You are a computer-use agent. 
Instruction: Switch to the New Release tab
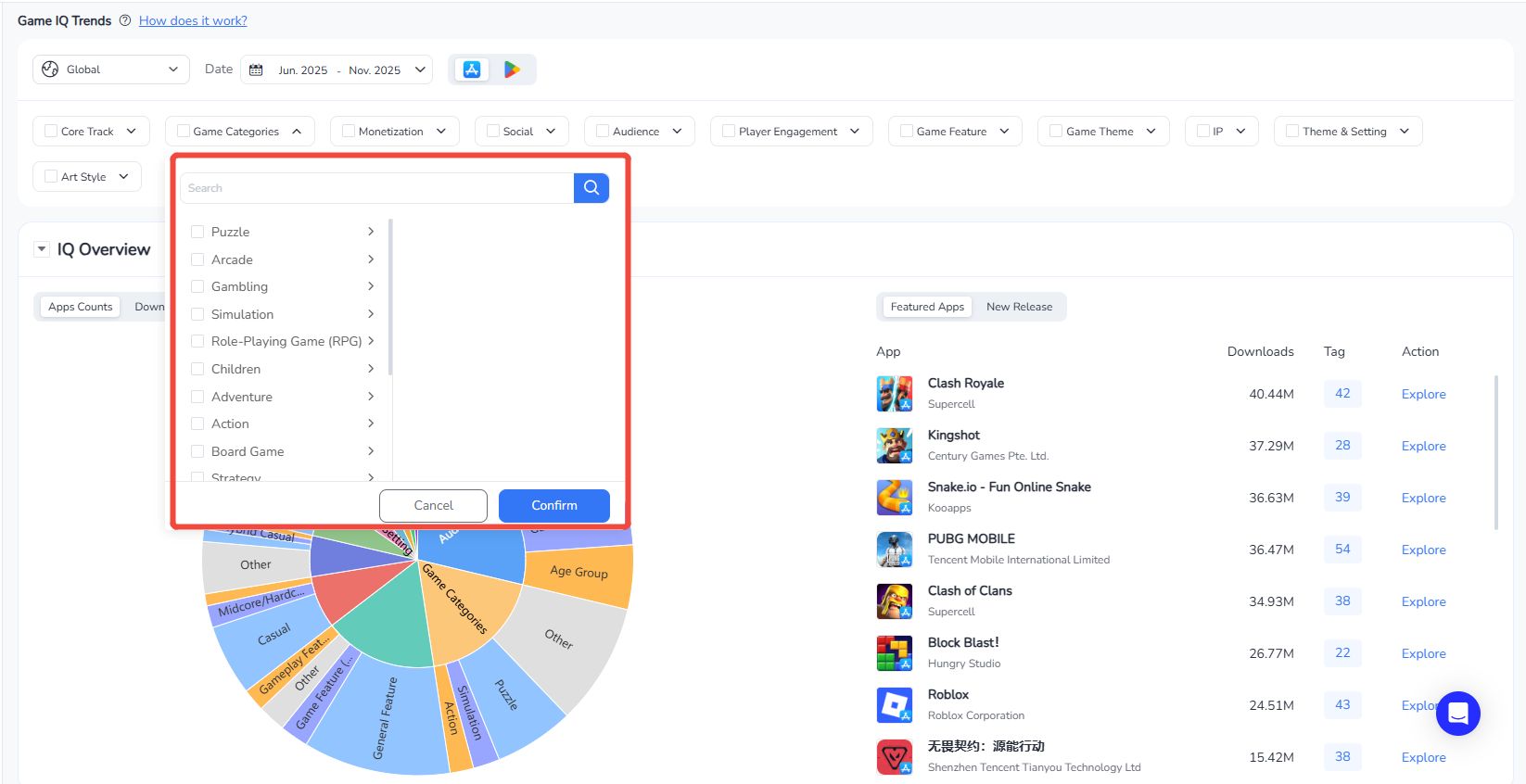click(x=1019, y=307)
